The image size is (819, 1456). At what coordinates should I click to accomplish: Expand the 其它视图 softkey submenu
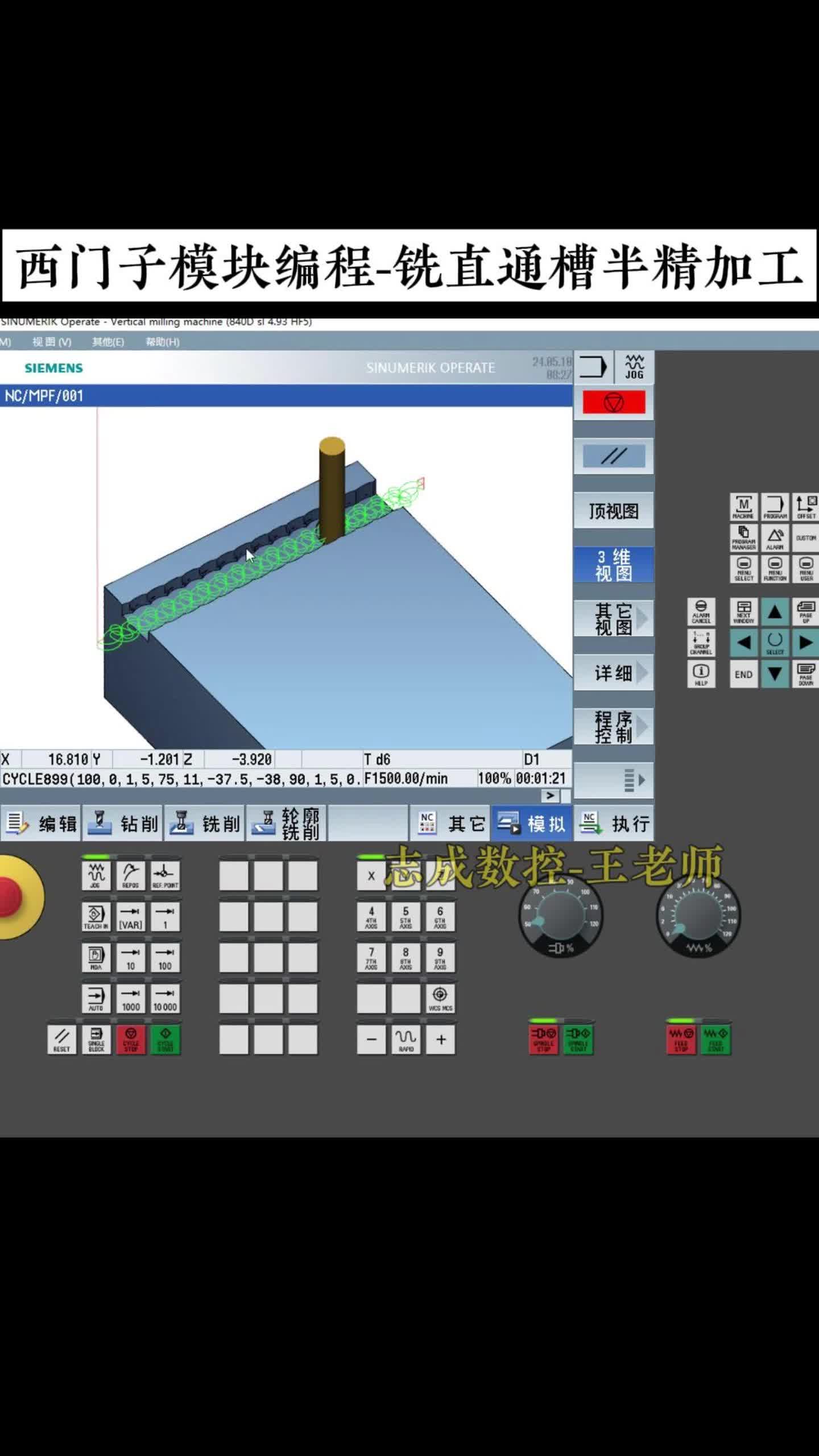click(613, 619)
